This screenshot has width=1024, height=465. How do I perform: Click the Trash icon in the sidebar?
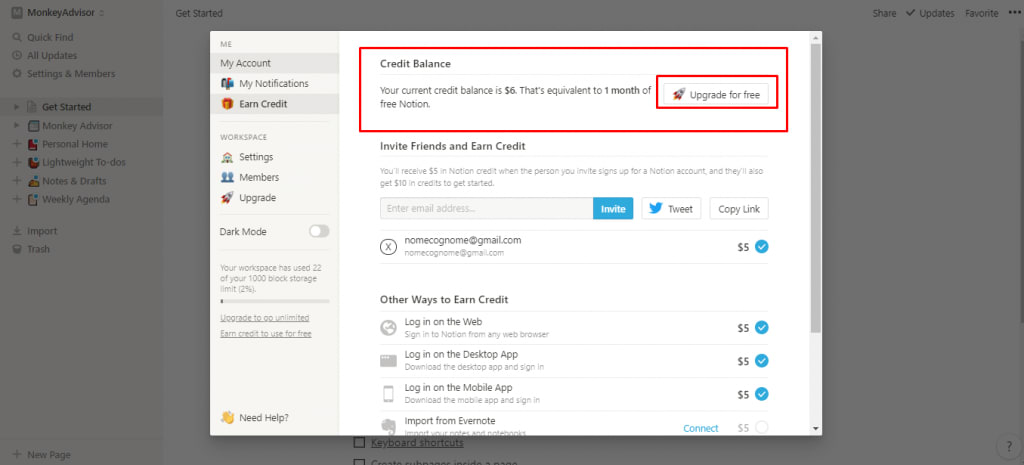[18, 249]
